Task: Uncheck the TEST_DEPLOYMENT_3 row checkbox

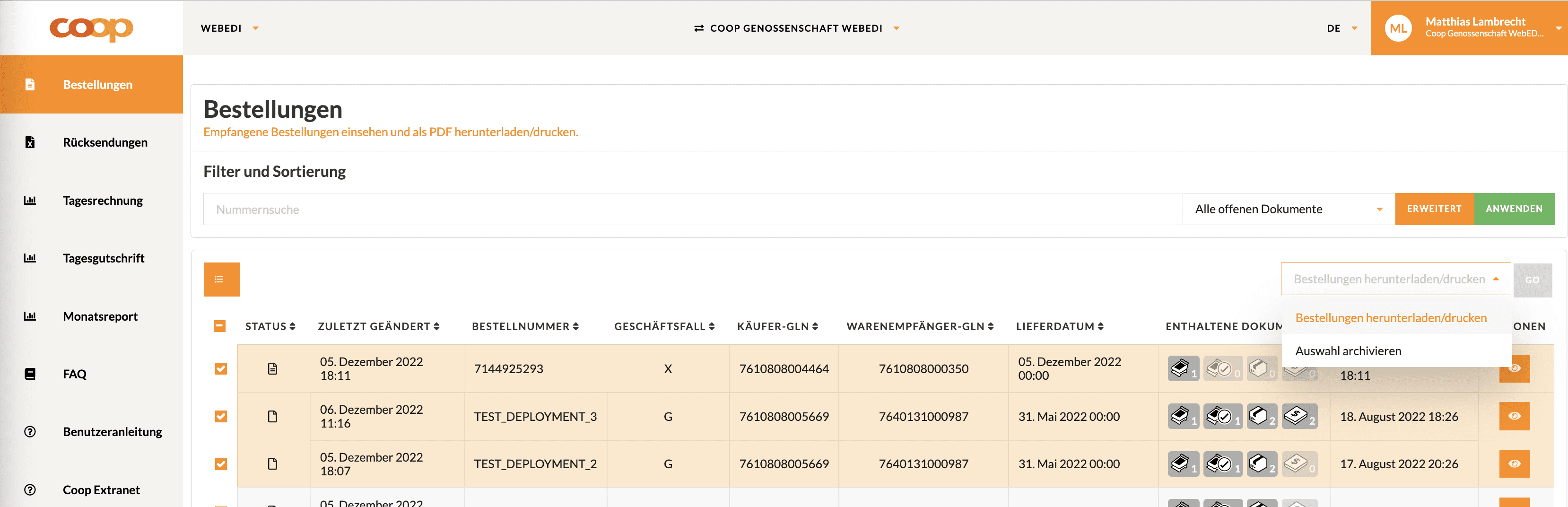Action: pyautogui.click(x=221, y=416)
